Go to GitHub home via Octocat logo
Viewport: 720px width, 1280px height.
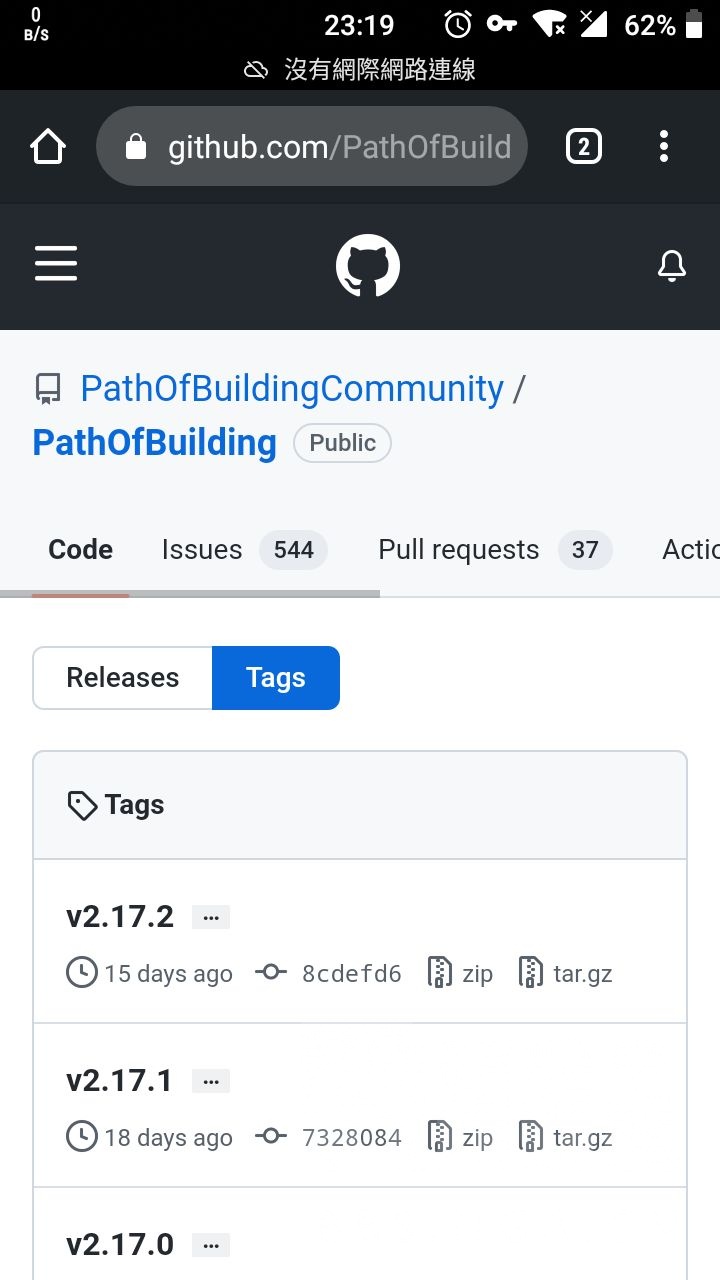click(367, 266)
